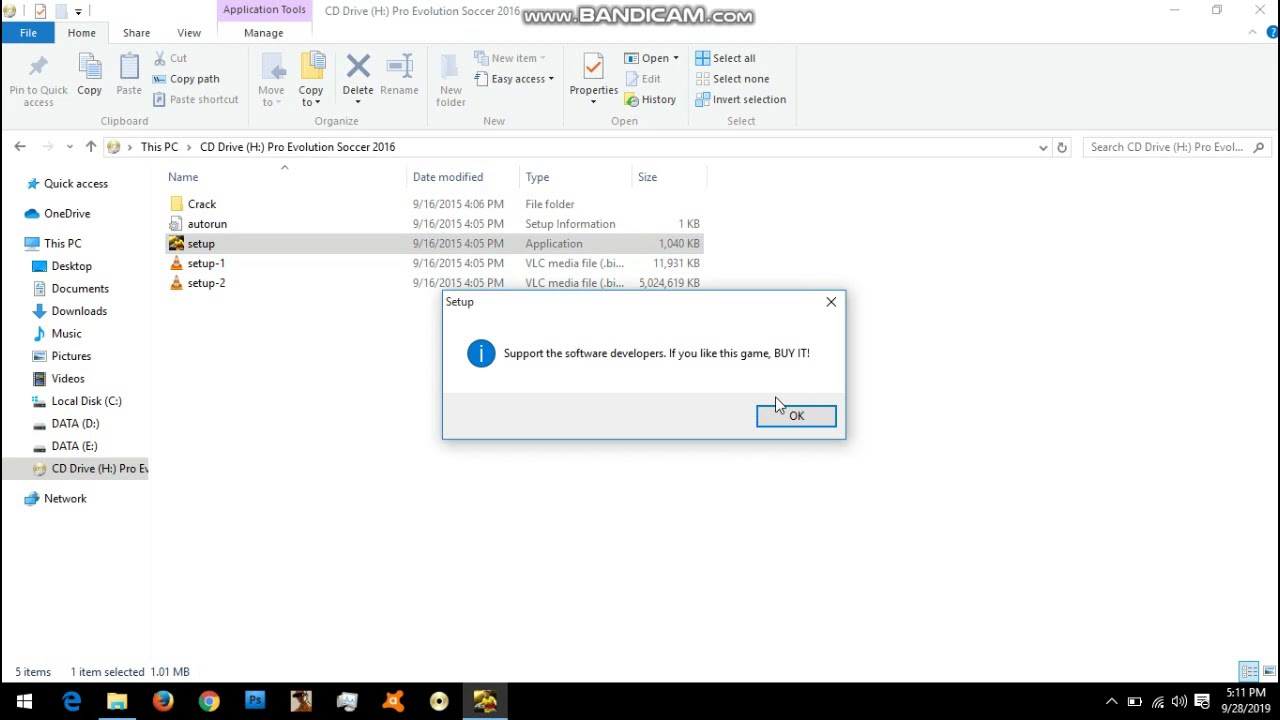Switch to the View ribbon tab
This screenshot has width=1280, height=720.
[189, 33]
